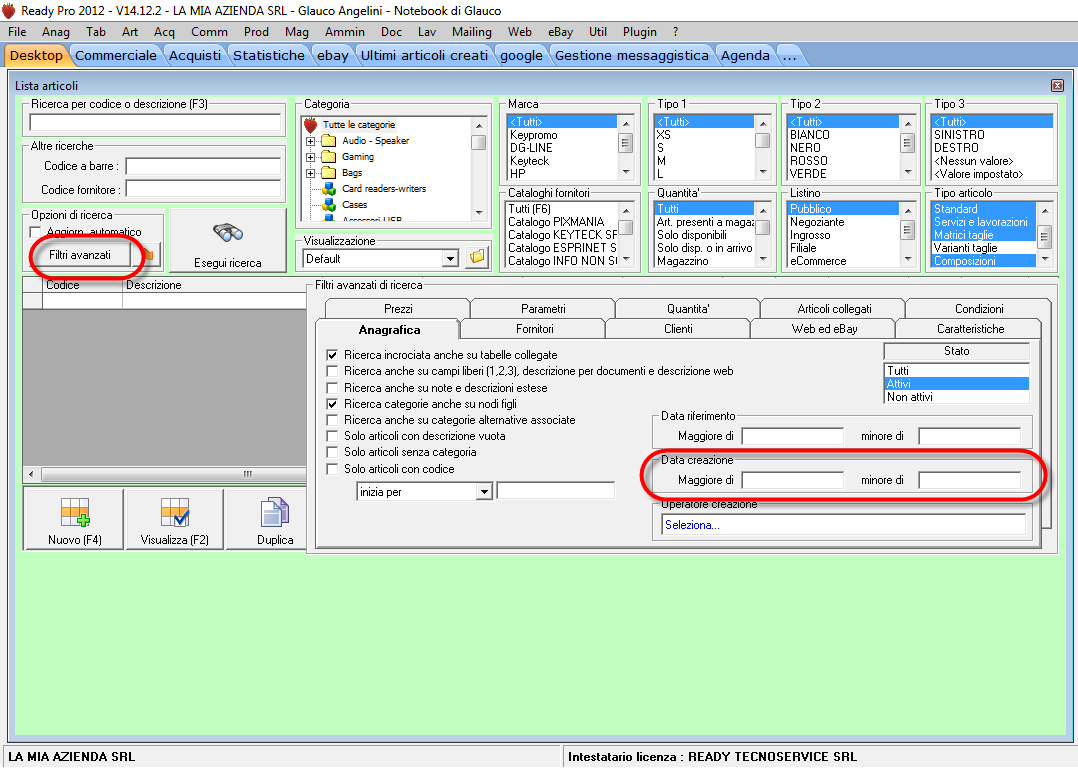1078x768 pixels.
Task: Select ROSSO in Tipo 2 list
Action: click(x=842, y=161)
